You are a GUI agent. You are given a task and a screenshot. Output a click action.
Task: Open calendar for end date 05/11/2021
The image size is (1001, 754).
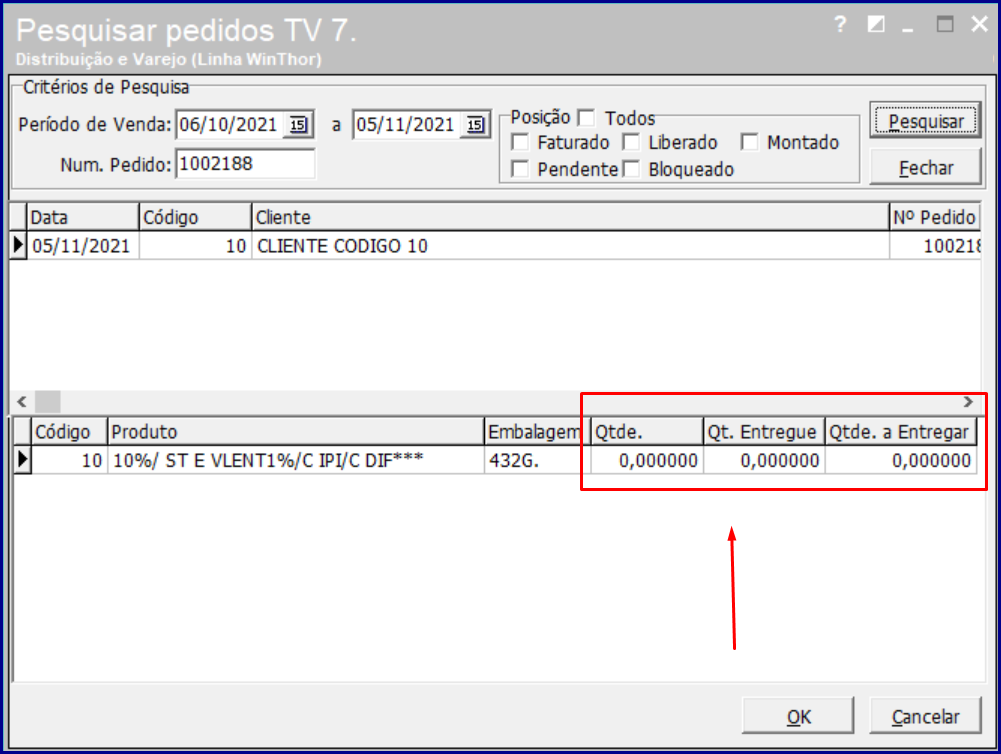pos(475,124)
